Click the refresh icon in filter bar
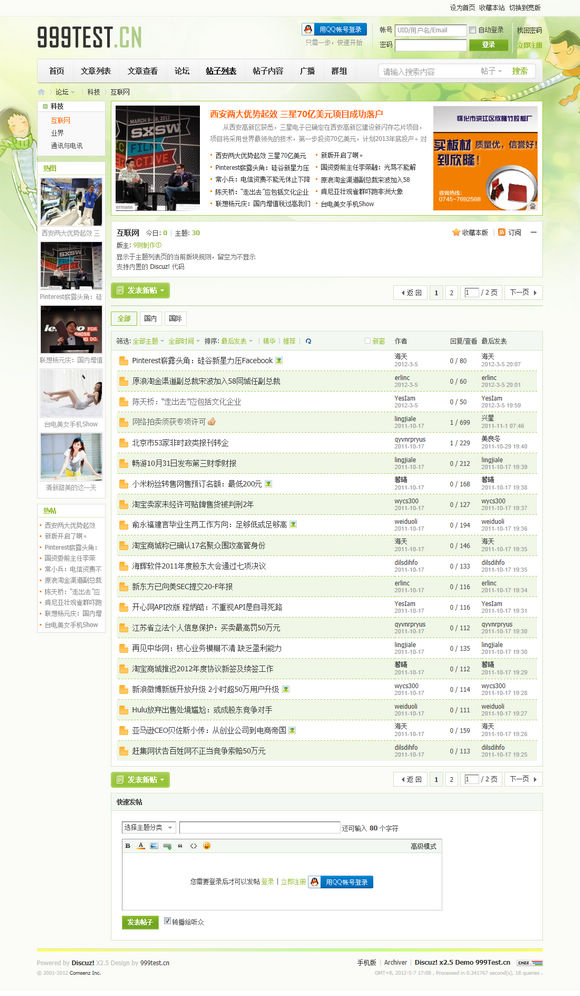 click(308, 341)
